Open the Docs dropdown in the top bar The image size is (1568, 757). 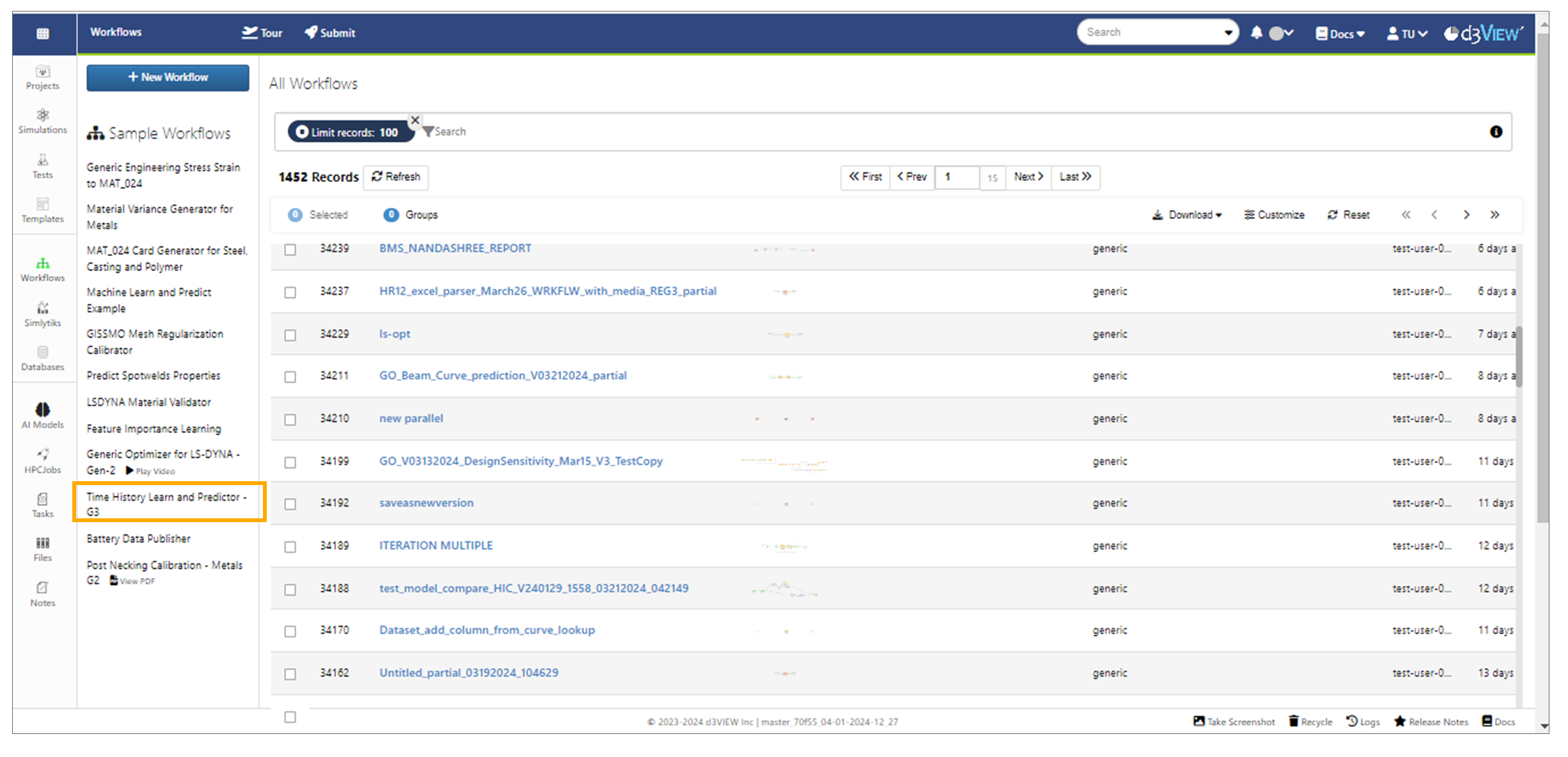point(1340,33)
